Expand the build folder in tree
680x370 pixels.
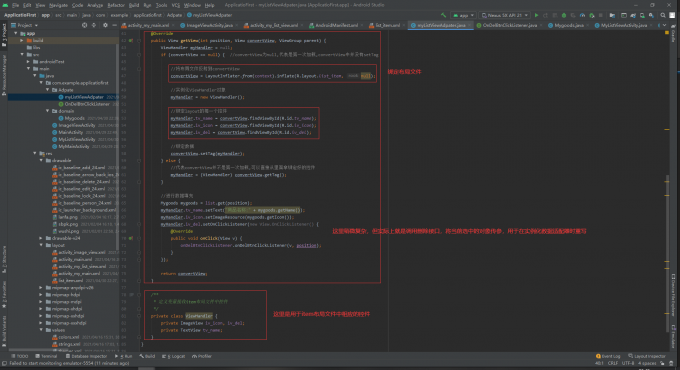point(22,40)
